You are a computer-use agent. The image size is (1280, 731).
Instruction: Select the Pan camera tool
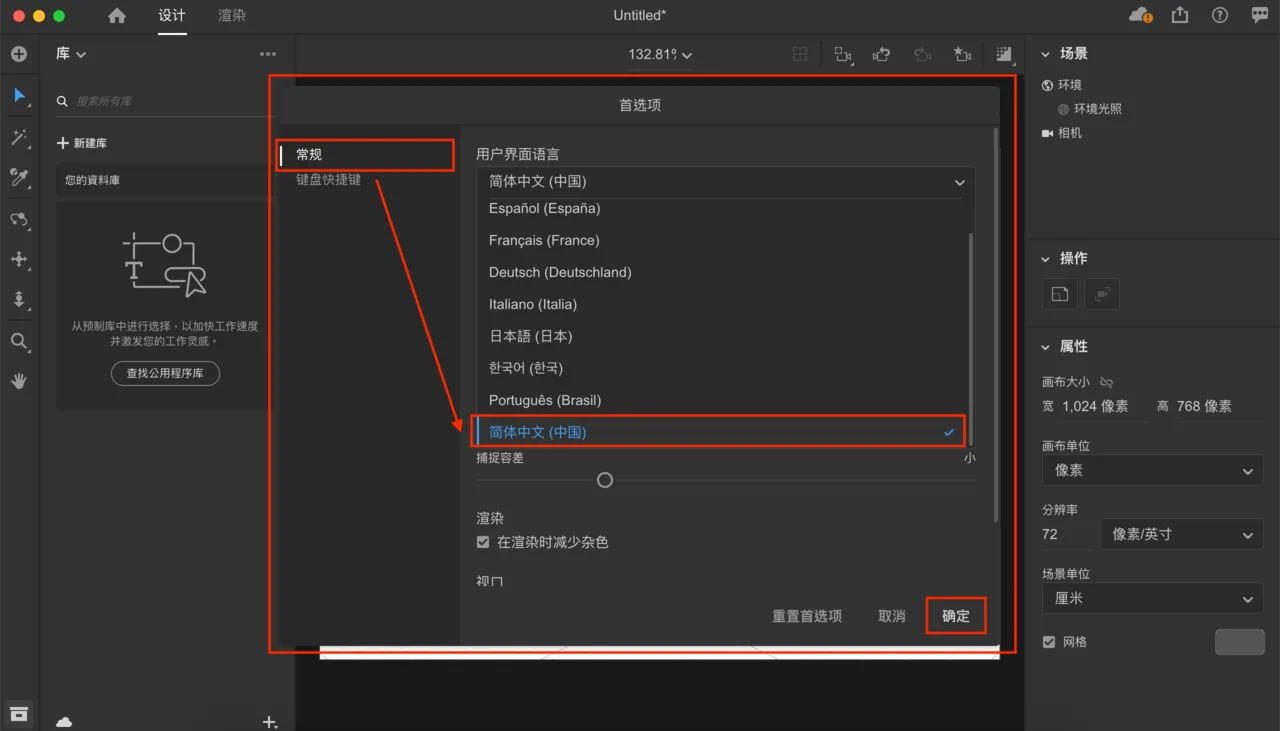click(19, 260)
